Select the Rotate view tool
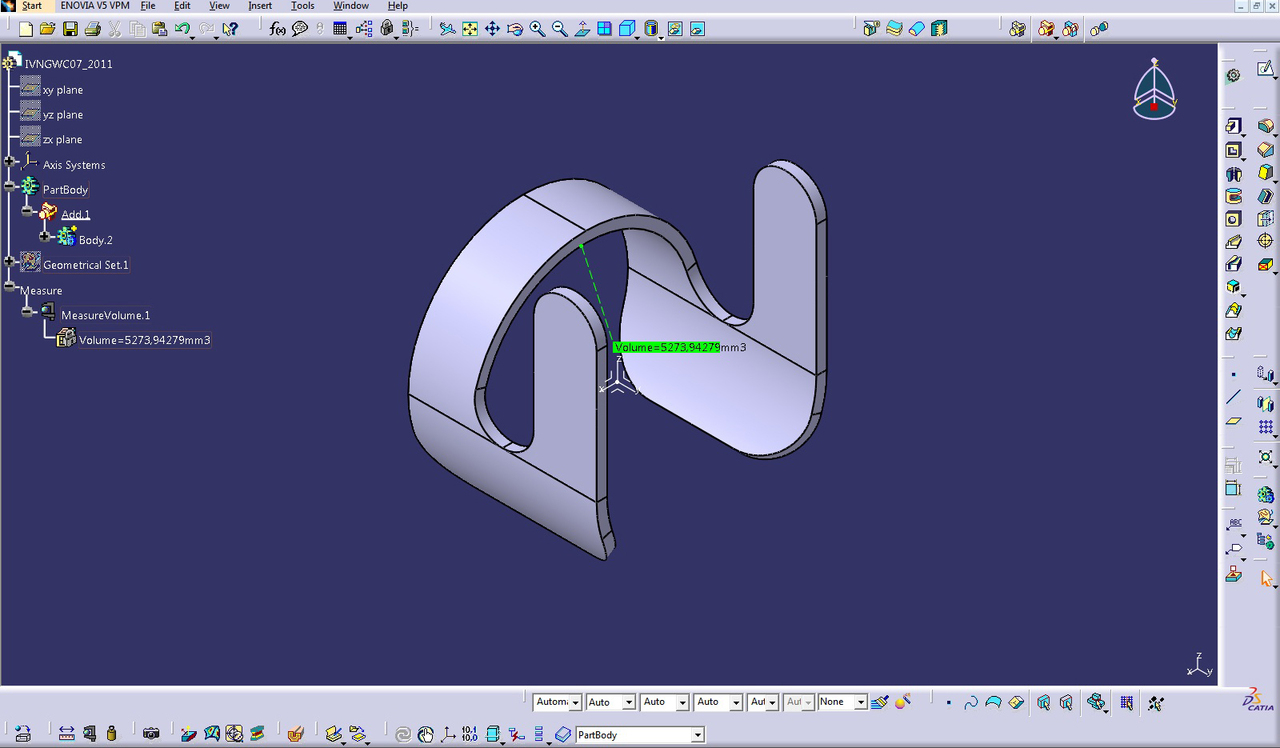Image resolution: width=1280 pixels, height=748 pixels. click(x=515, y=29)
